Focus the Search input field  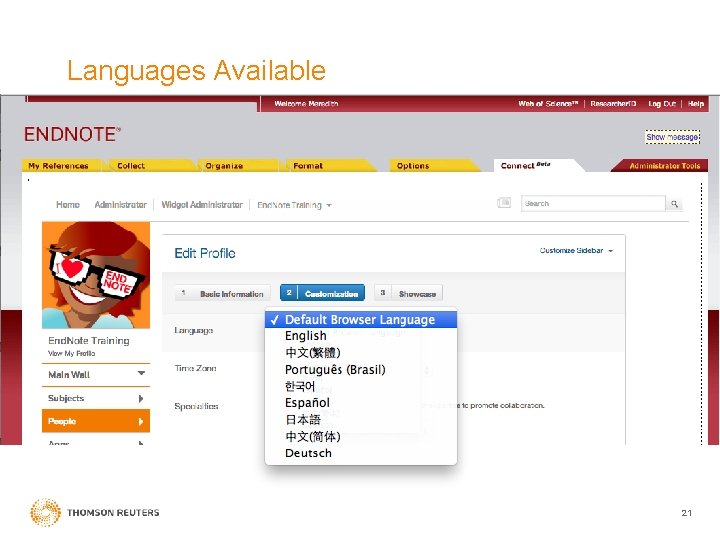(593, 203)
